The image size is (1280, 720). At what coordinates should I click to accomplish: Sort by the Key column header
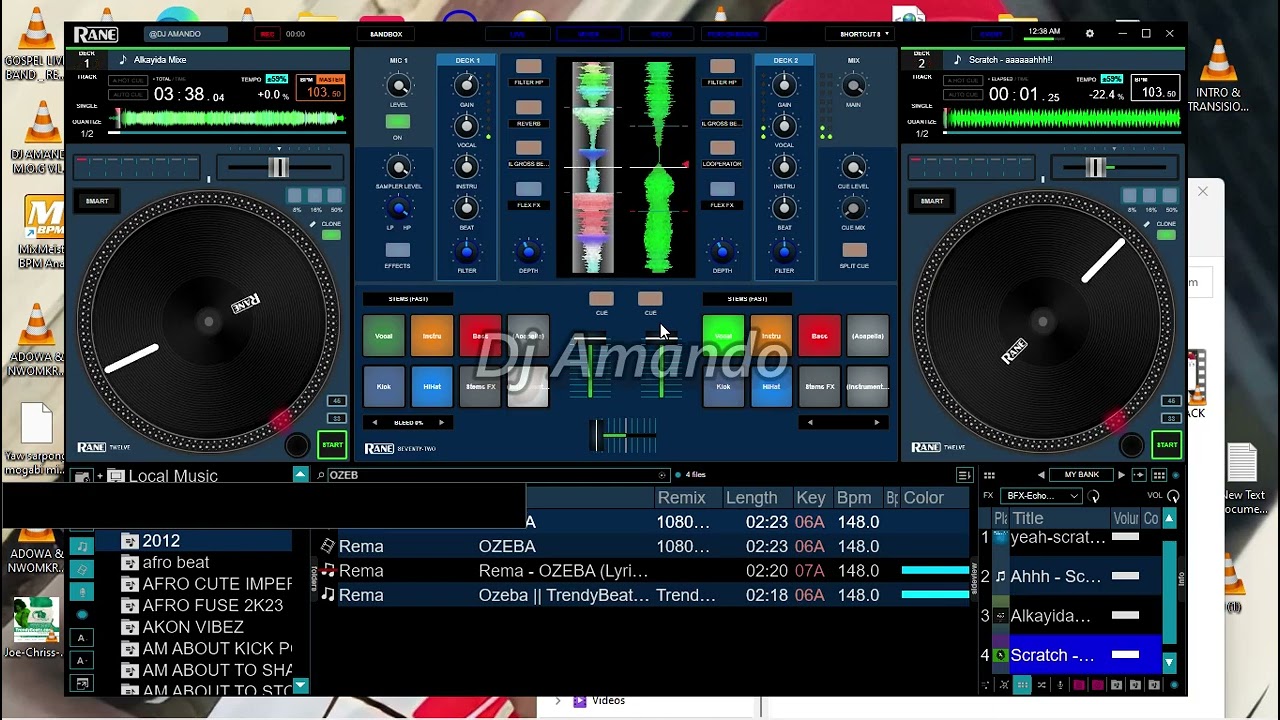tap(811, 498)
